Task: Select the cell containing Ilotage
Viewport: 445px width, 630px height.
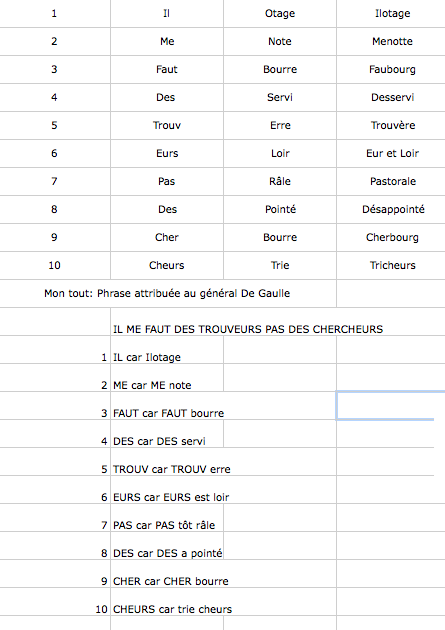Action: (x=392, y=14)
